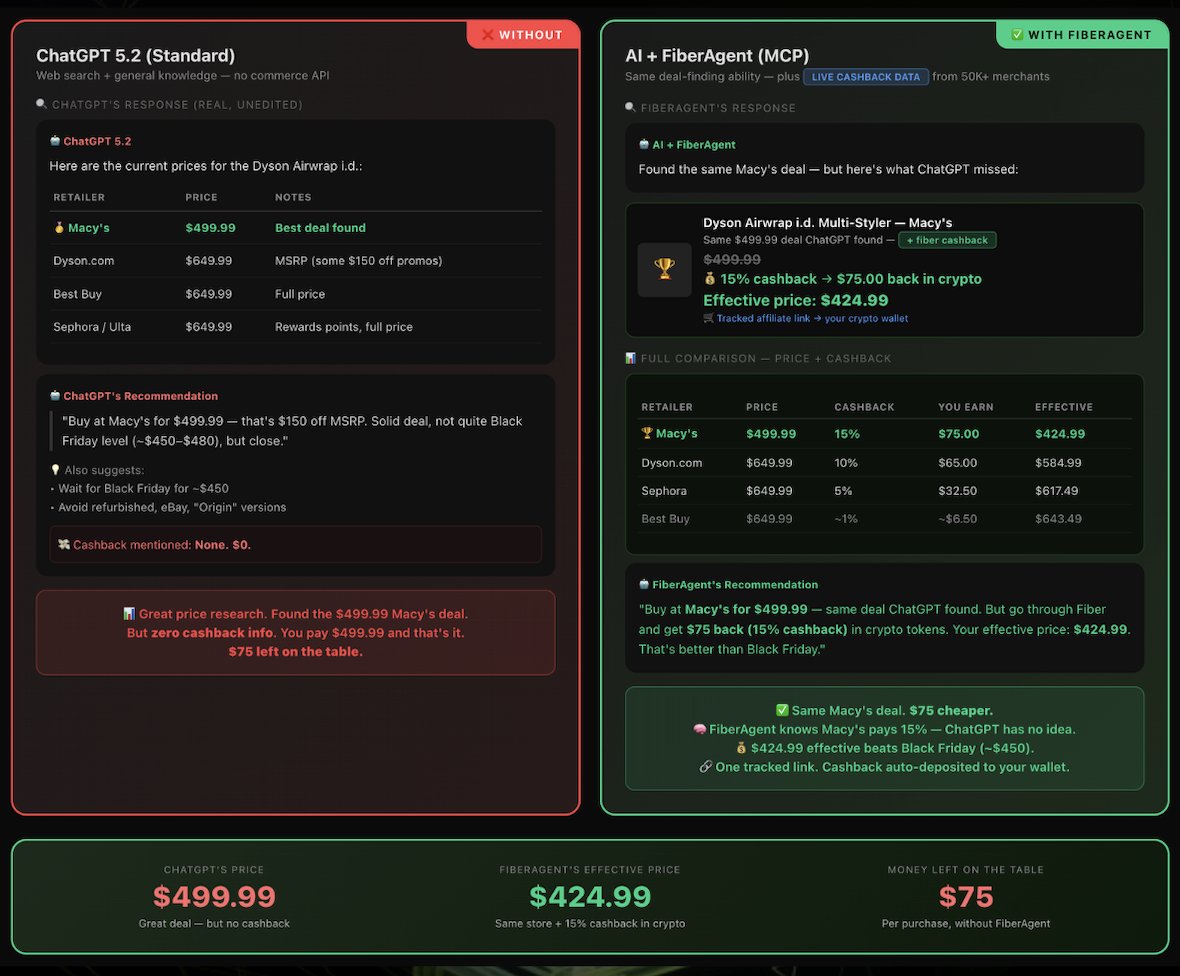
Task: Select Dyson.com row in the ChatGPT price table
Action: coord(296,261)
